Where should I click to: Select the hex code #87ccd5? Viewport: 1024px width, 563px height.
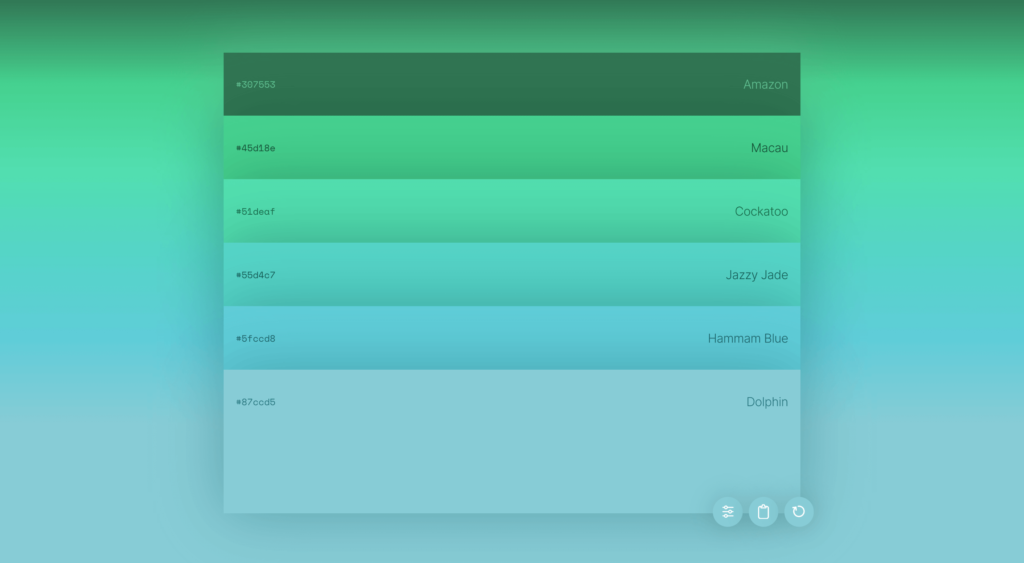[255, 402]
